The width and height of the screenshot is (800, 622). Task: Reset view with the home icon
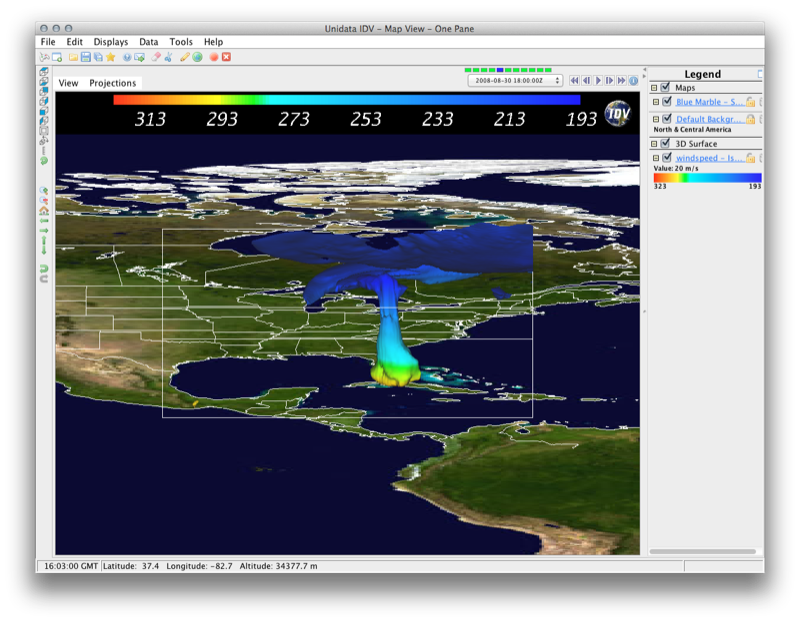44,211
